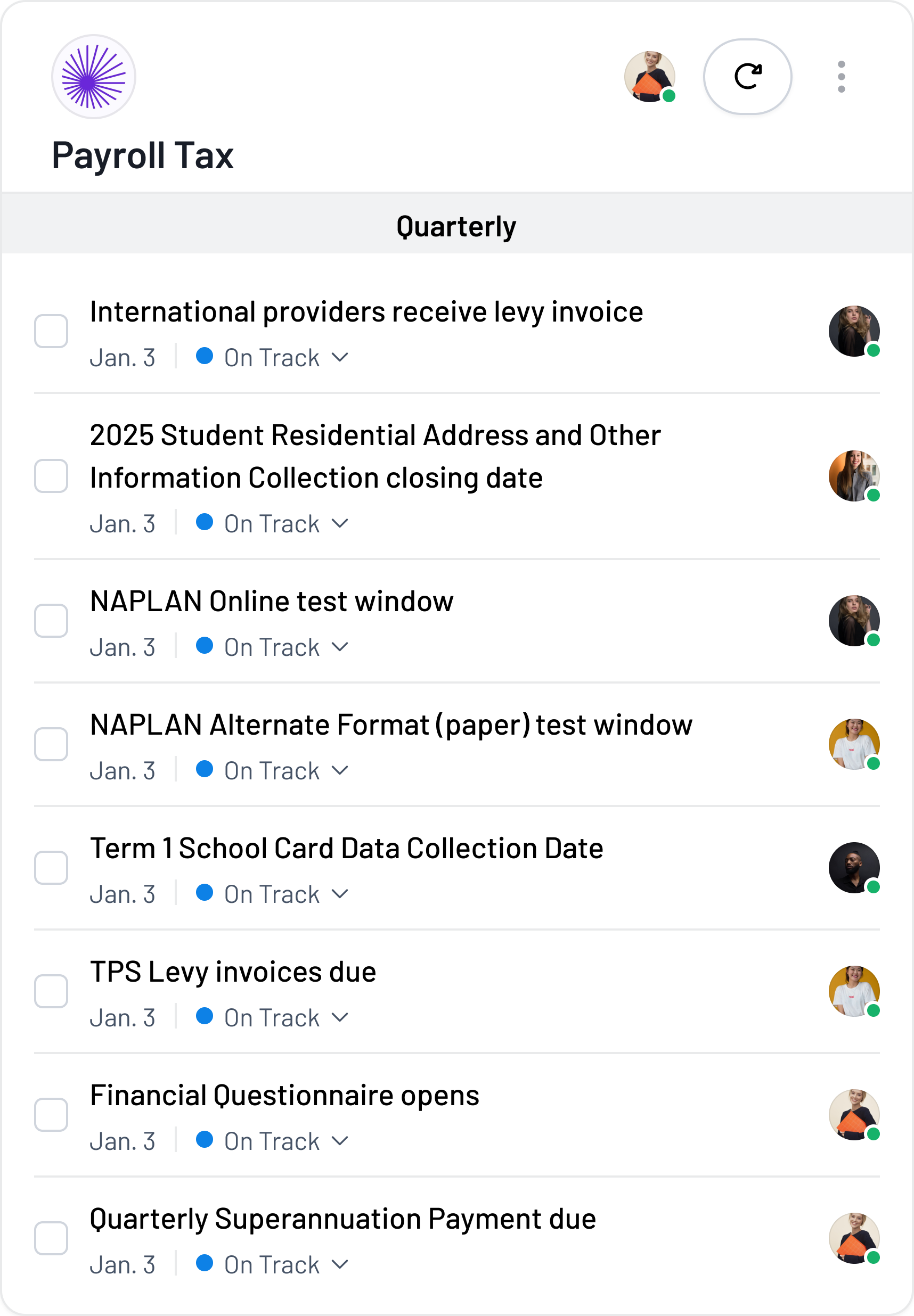Select the Quarterly section tab
This screenshot has height=1316, width=914.
point(456,226)
